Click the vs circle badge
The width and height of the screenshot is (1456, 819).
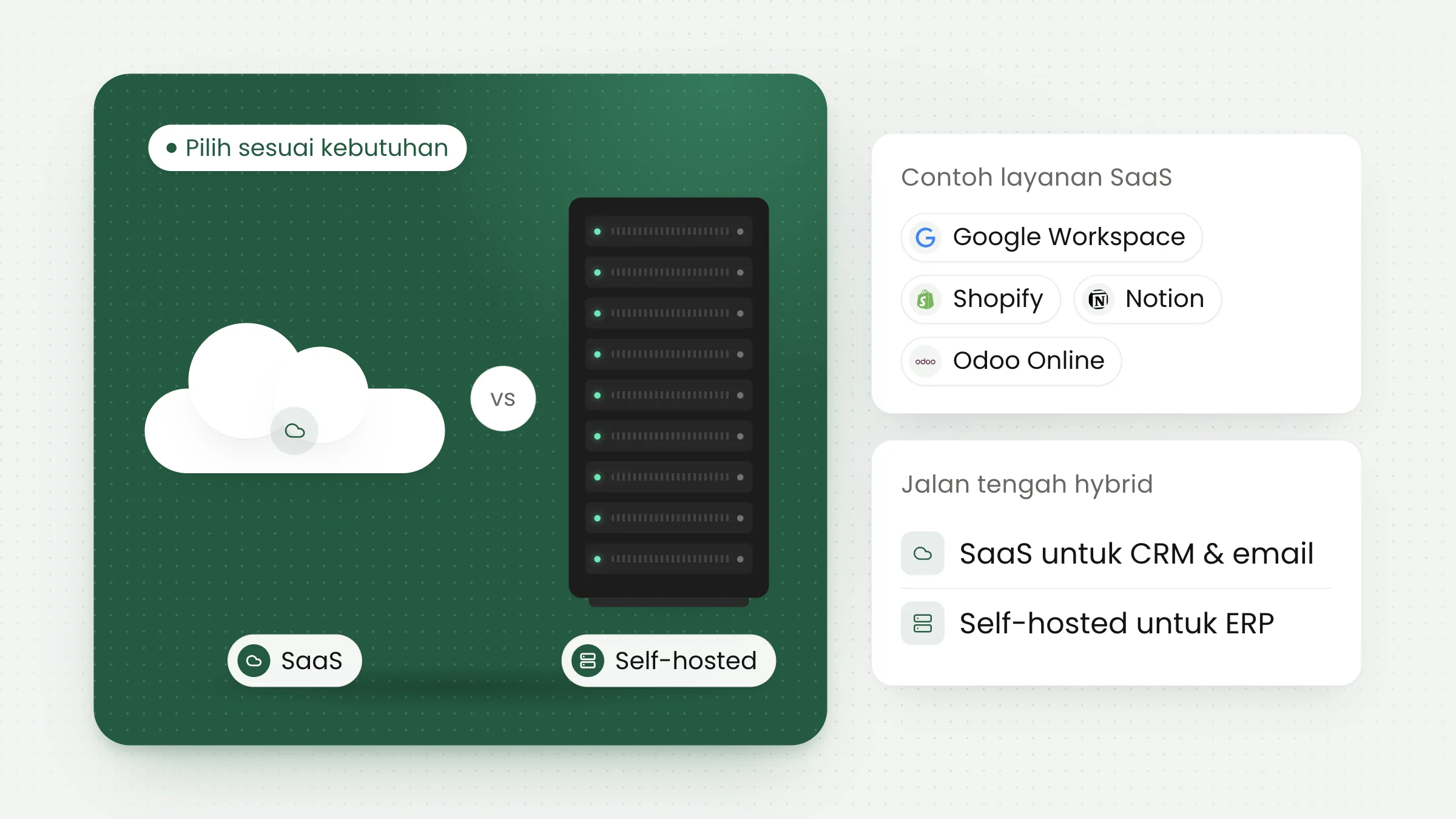click(x=503, y=399)
